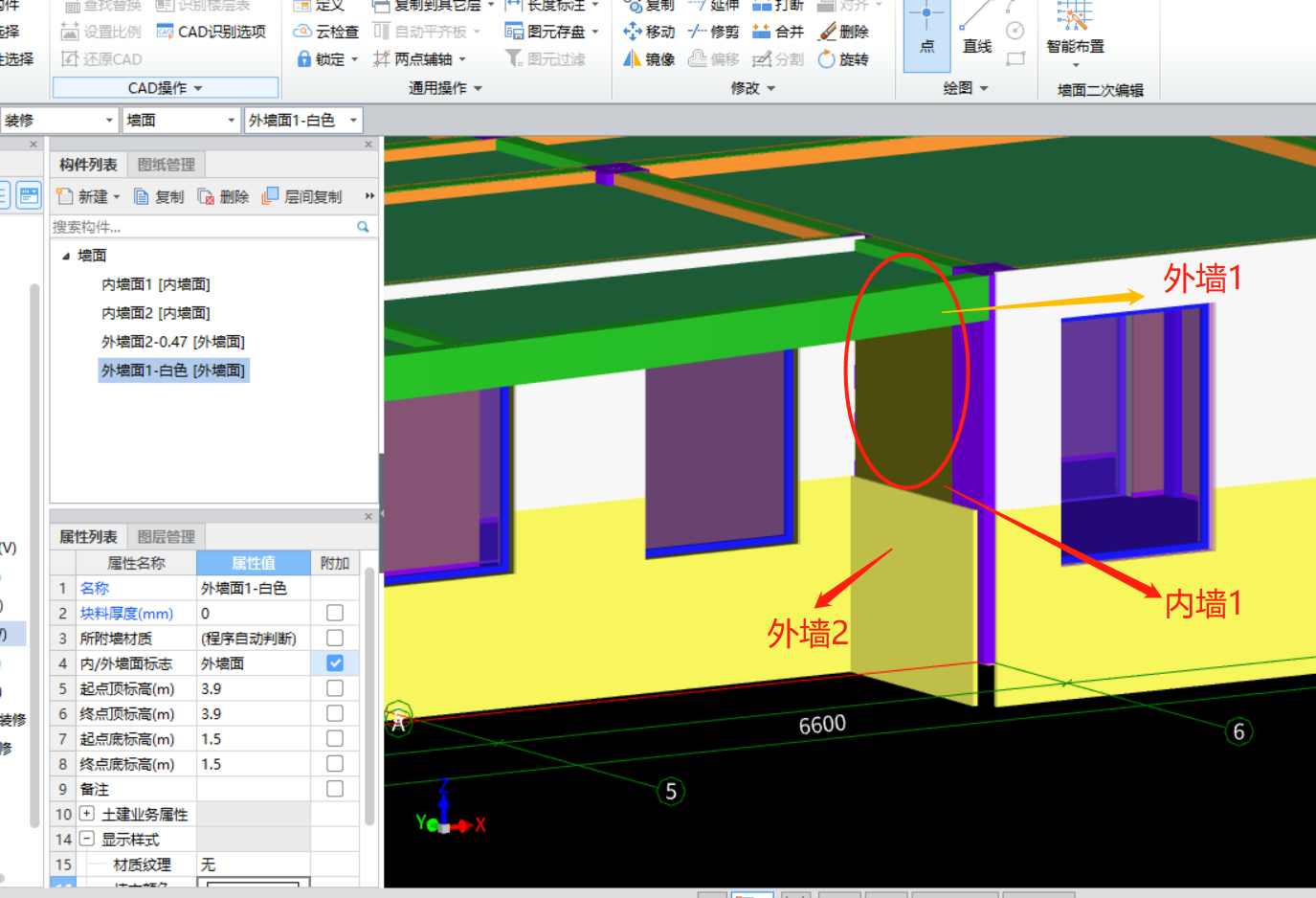Image resolution: width=1316 pixels, height=898 pixels.
Task: Toggle checkbox for 起点顶标高(m) row
Action: (x=335, y=688)
